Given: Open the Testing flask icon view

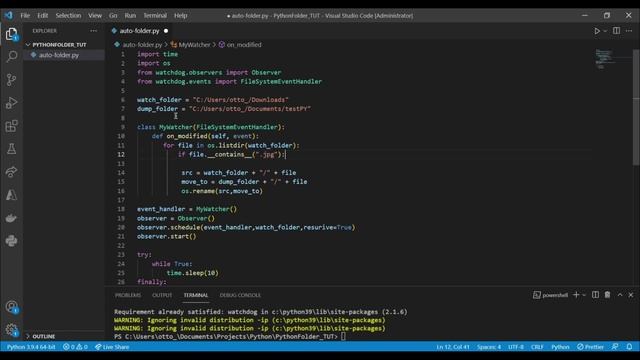Looking at the screenshot, I should [11, 149].
